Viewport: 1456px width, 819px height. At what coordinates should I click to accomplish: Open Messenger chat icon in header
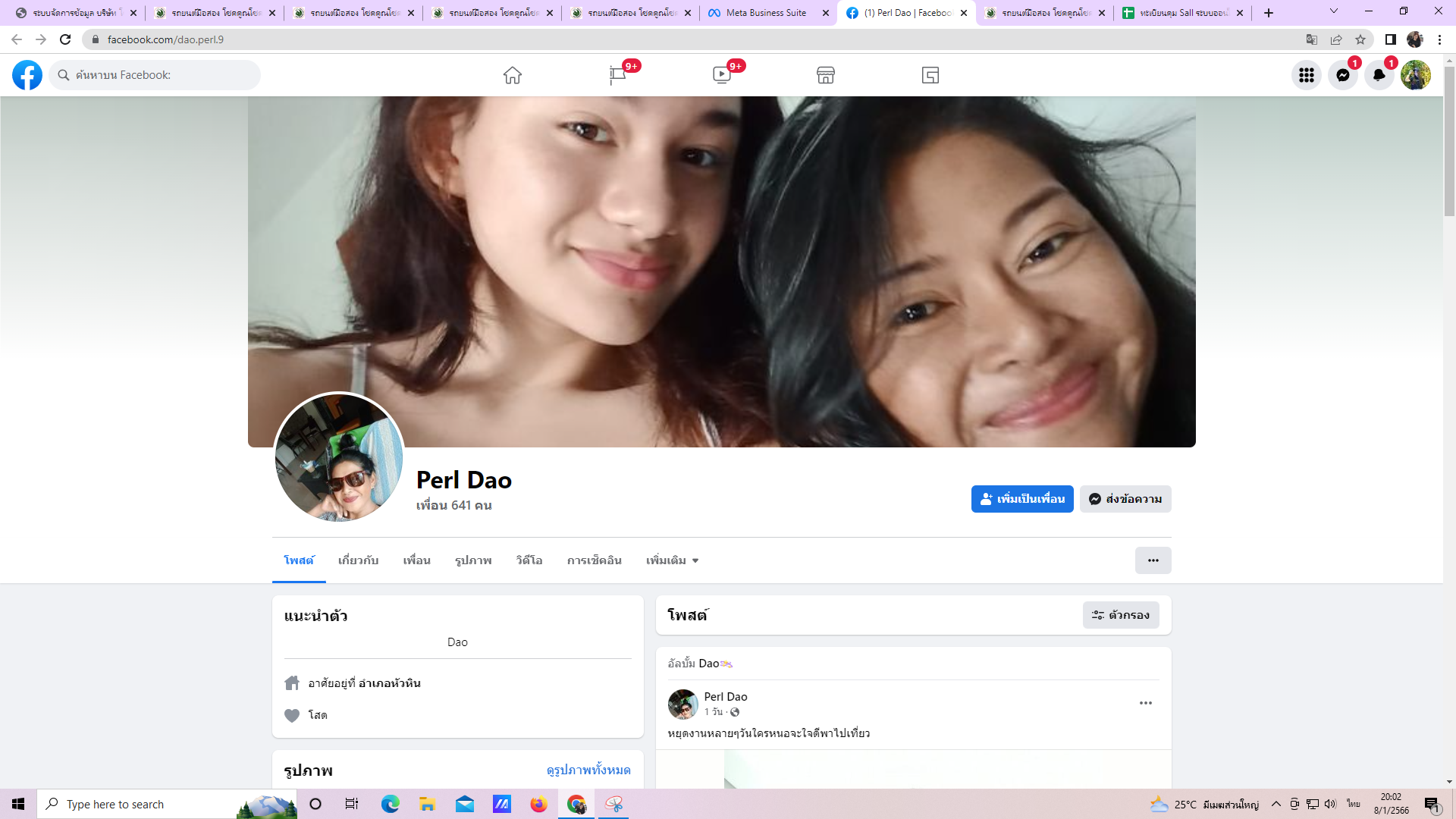pyautogui.click(x=1342, y=75)
